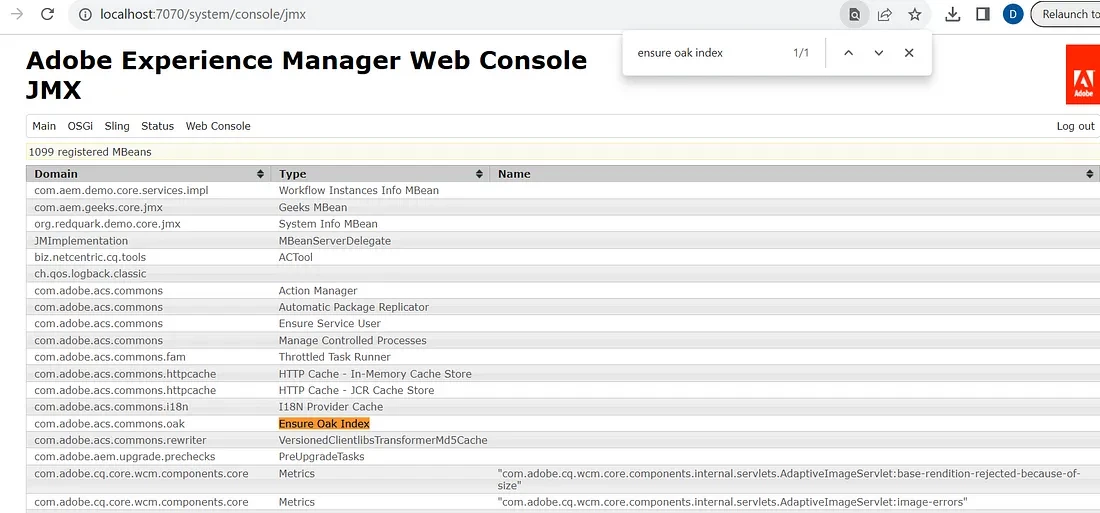Open the Main menu
The height and width of the screenshot is (513, 1100).
click(x=44, y=126)
